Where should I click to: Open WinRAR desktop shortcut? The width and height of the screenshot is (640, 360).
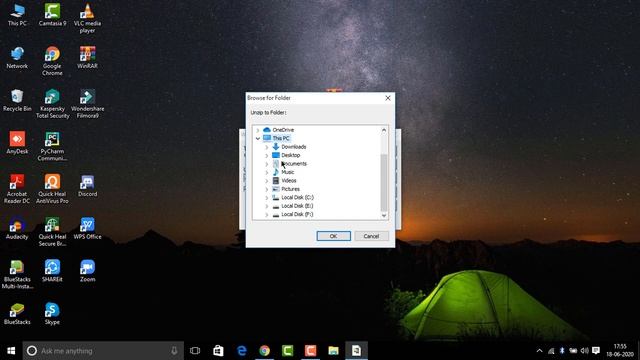(x=87, y=58)
